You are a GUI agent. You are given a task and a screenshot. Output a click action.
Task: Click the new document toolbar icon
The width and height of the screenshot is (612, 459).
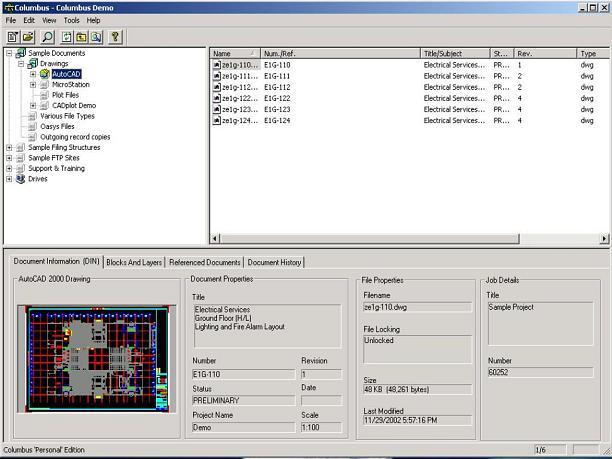coord(13,37)
